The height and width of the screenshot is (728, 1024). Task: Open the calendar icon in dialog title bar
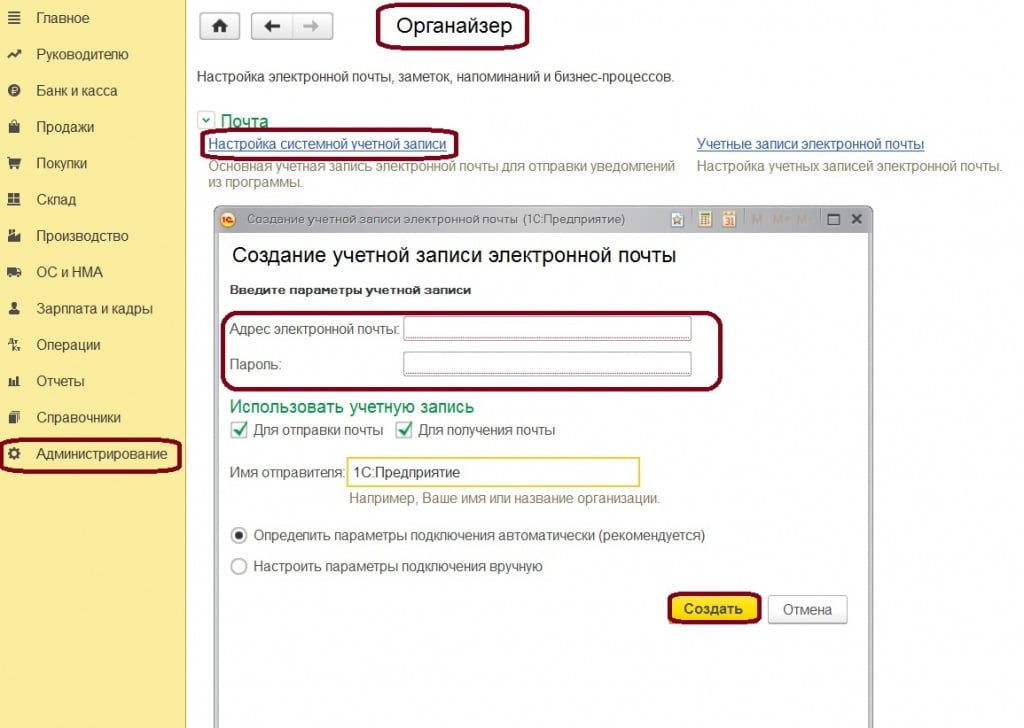729,219
